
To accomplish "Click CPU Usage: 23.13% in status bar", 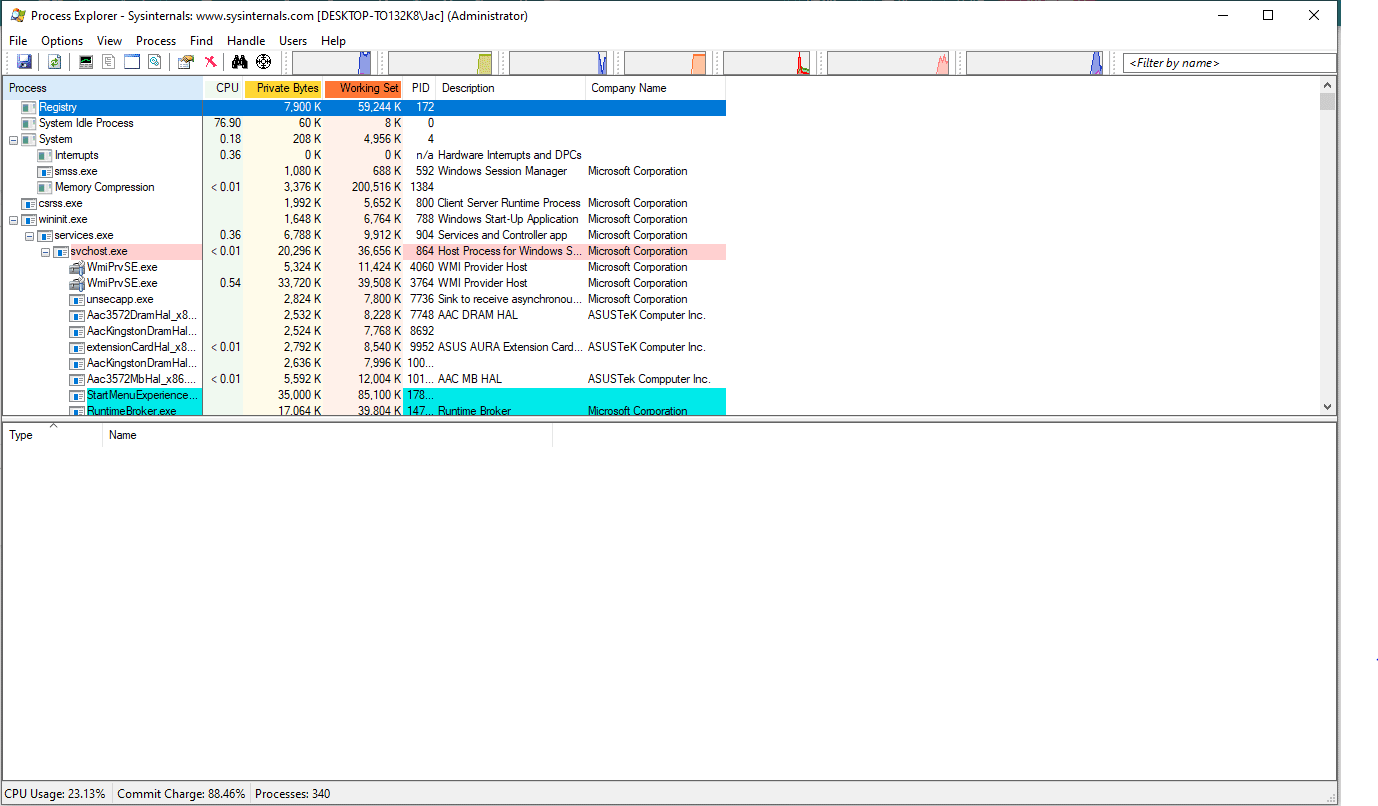I will tap(55, 794).
